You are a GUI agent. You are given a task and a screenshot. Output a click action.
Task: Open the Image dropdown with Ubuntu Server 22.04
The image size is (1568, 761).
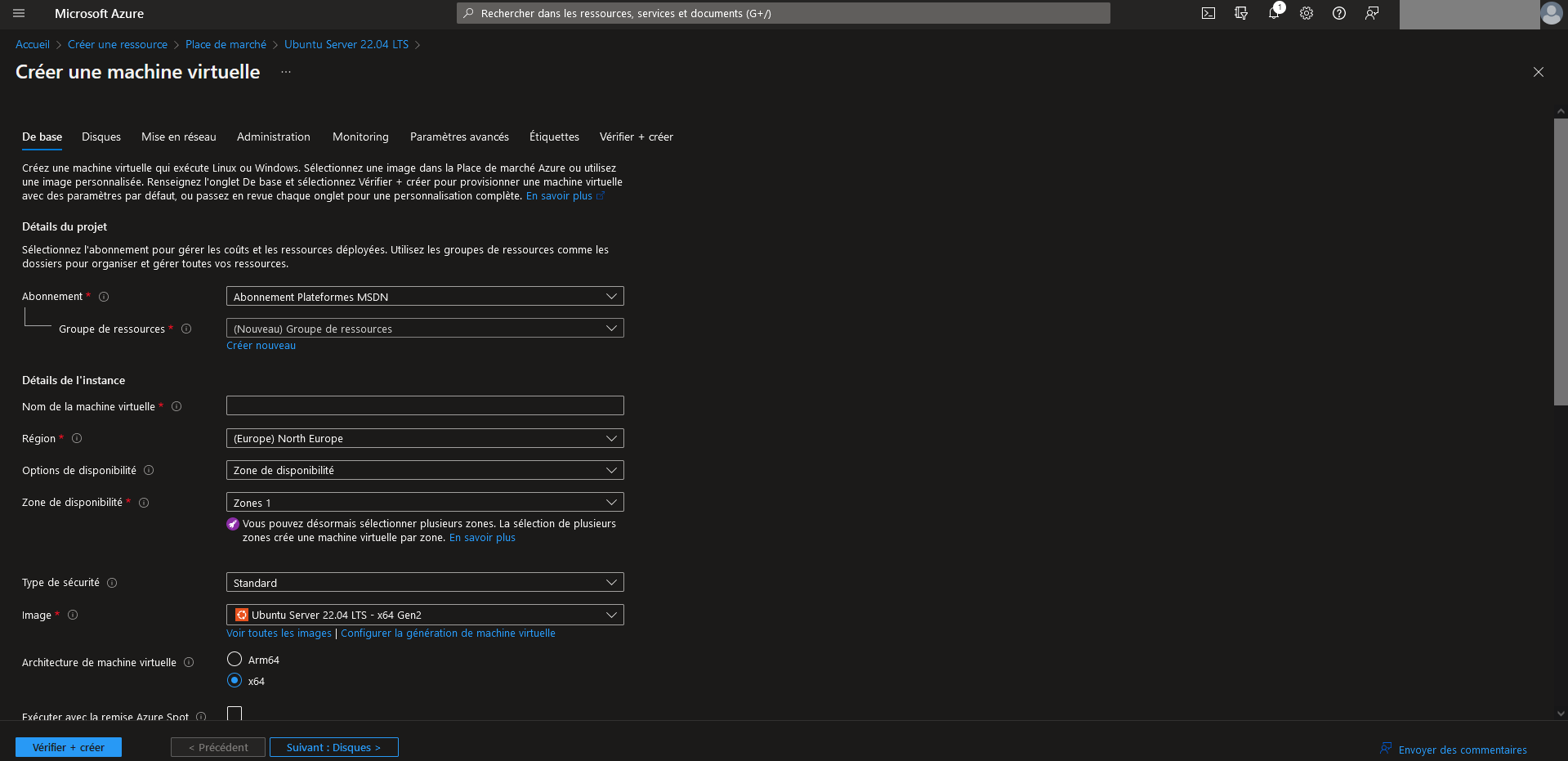[425, 615]
